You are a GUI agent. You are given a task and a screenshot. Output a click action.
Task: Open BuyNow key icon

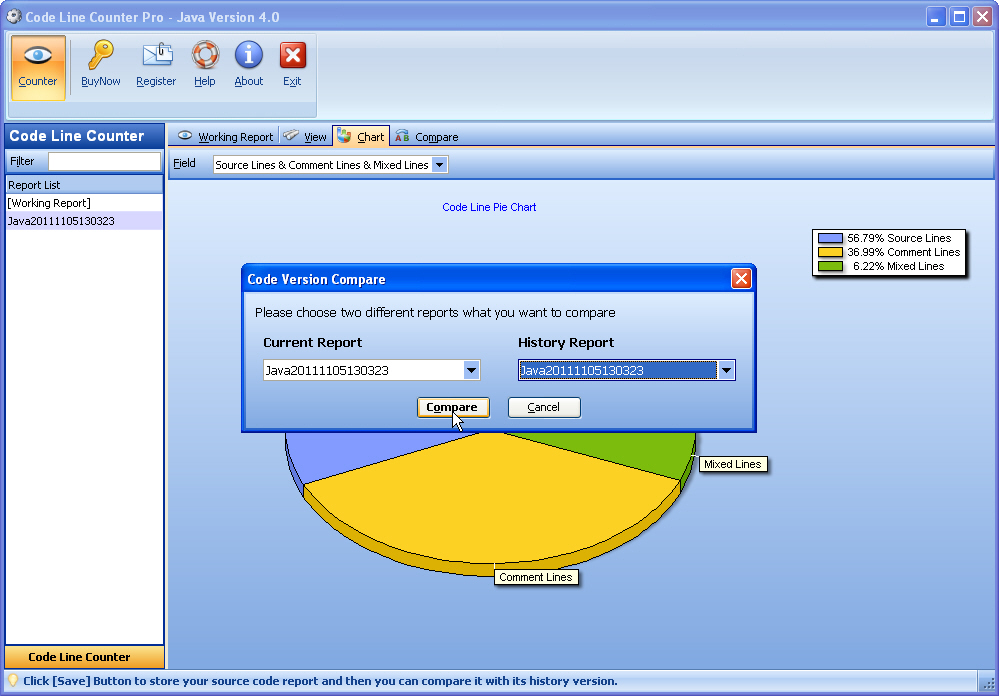tap(100, 54)
